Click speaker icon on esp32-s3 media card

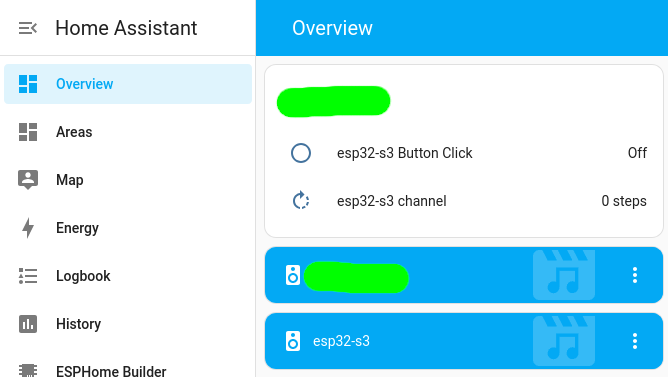293,341
